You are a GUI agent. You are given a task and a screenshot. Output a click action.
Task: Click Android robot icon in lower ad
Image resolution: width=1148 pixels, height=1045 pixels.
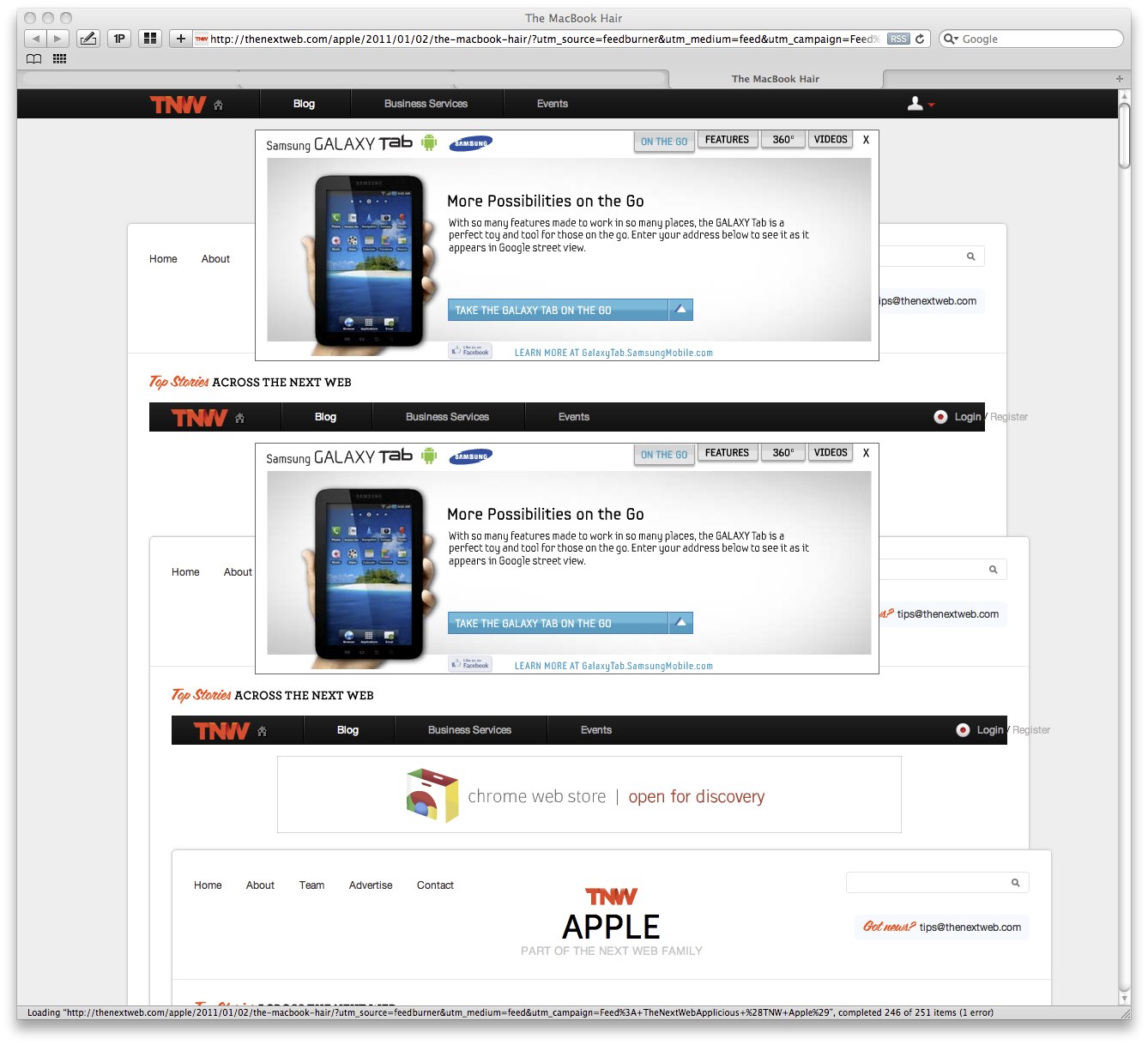click(429, 456)
